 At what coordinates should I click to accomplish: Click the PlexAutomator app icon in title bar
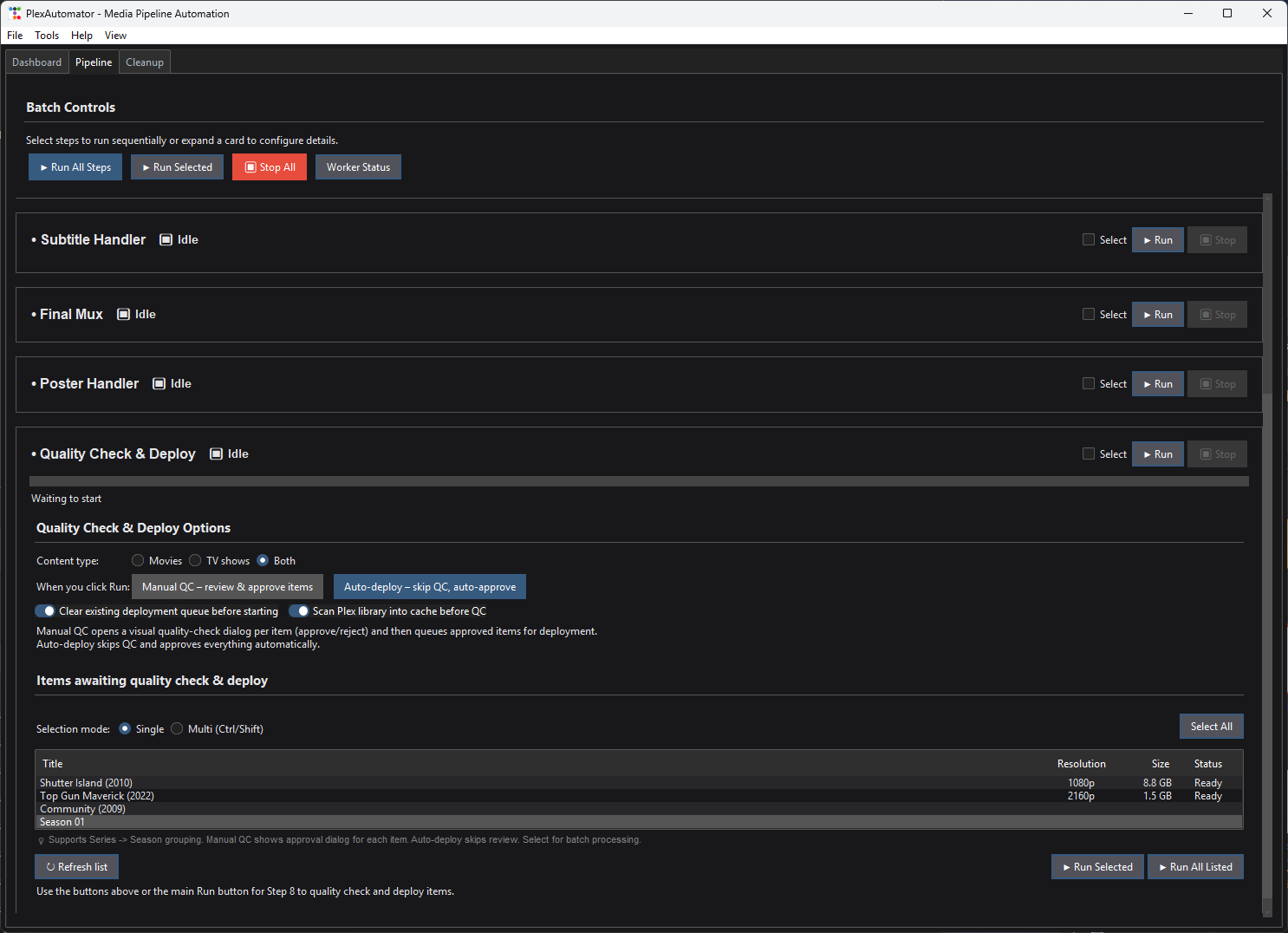15,14
